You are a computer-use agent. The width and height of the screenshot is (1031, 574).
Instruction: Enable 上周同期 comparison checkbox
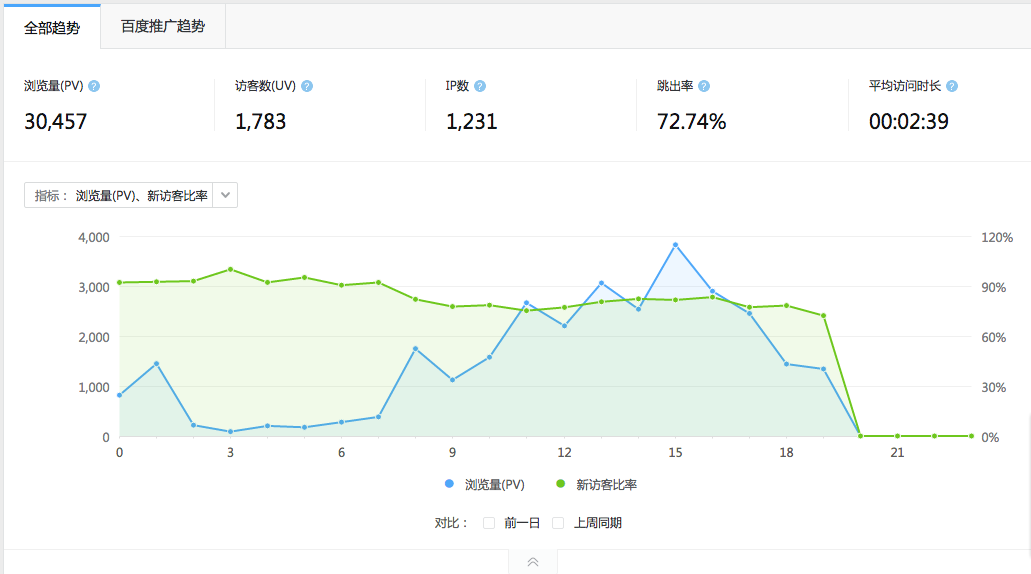(x=558, y=523)
